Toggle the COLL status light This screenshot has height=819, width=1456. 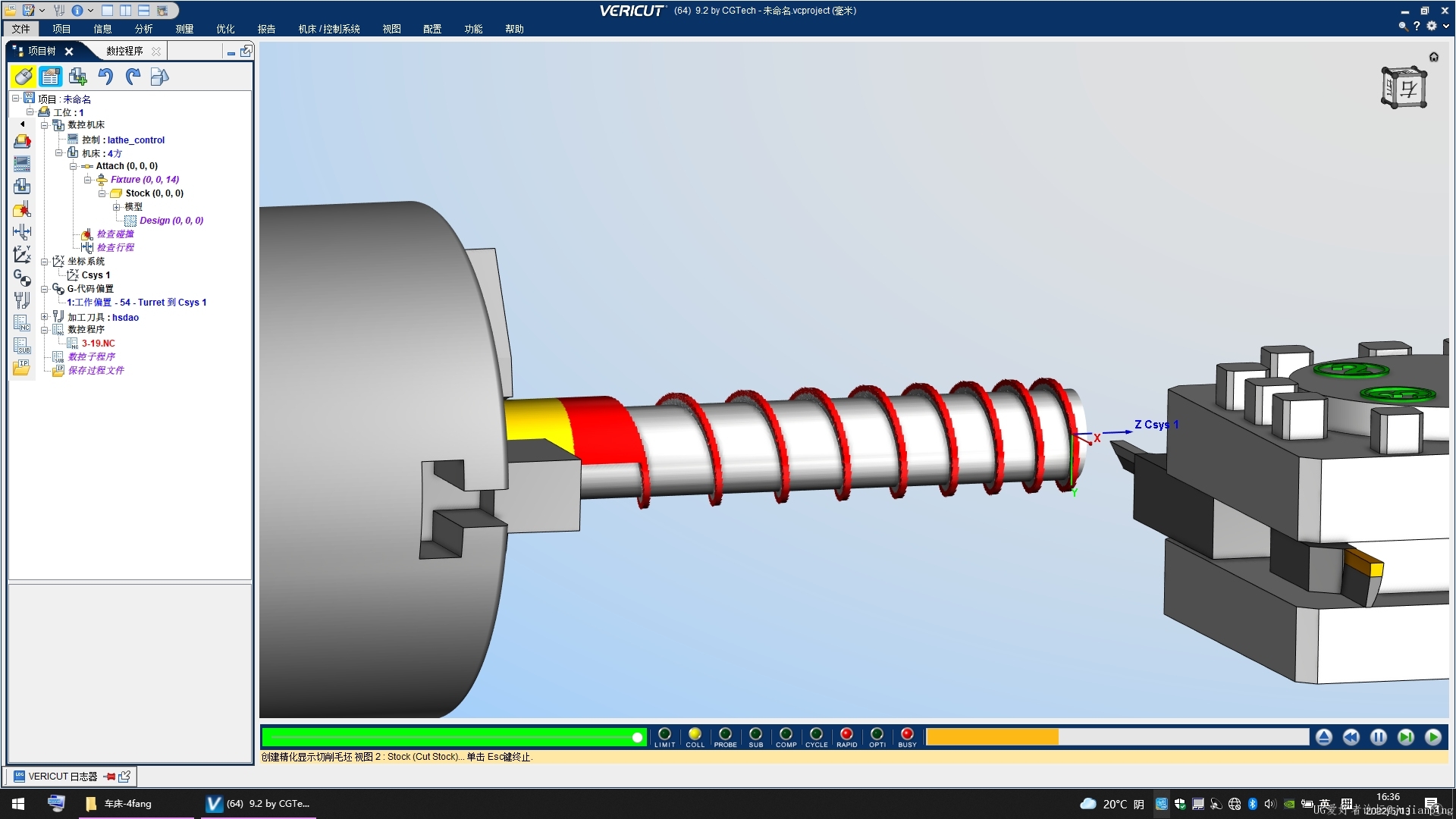[x=695, y=734]
